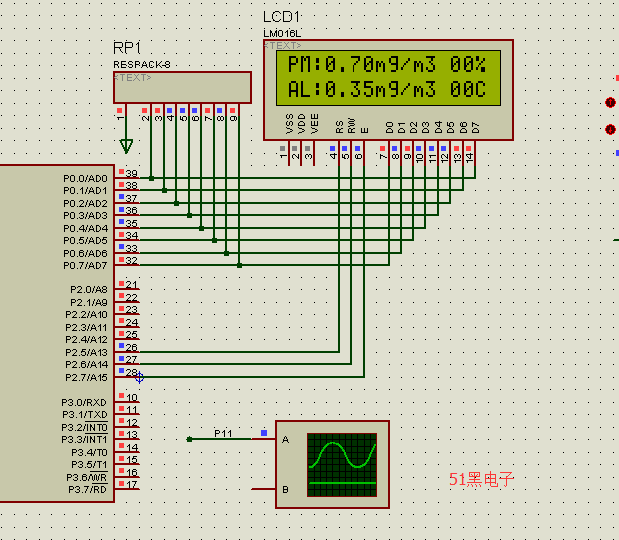Screen dimensions: 619x540
Task: Click the oscilloscope channel B input
Action: (x=286, y=489)
